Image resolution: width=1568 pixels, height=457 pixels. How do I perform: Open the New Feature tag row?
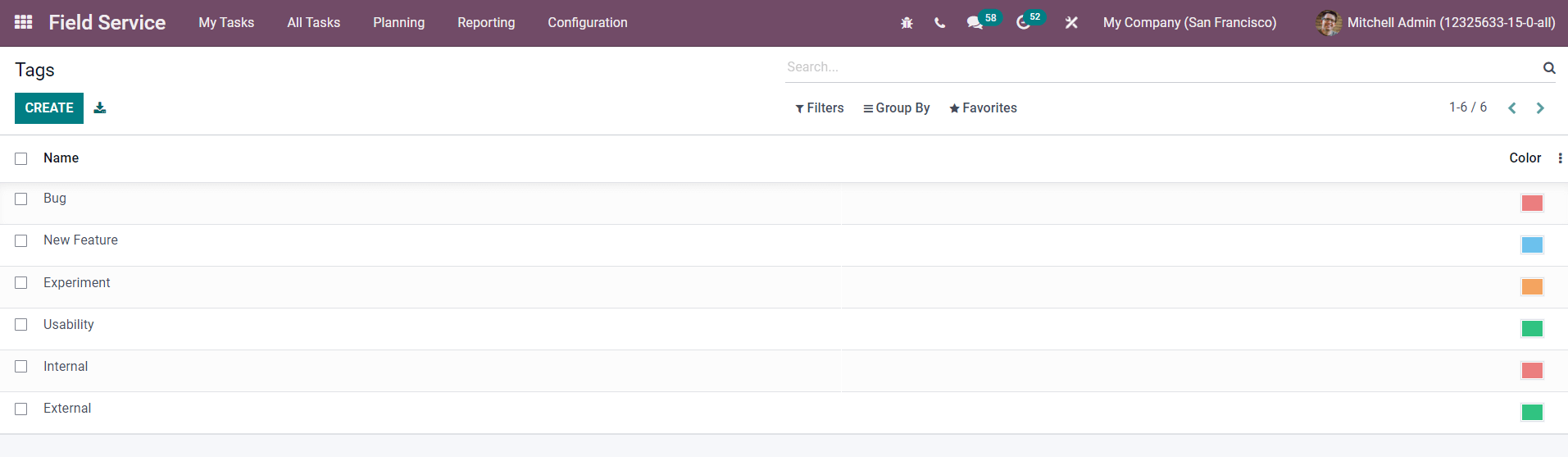pyautogui.click(x=784, y=245)
